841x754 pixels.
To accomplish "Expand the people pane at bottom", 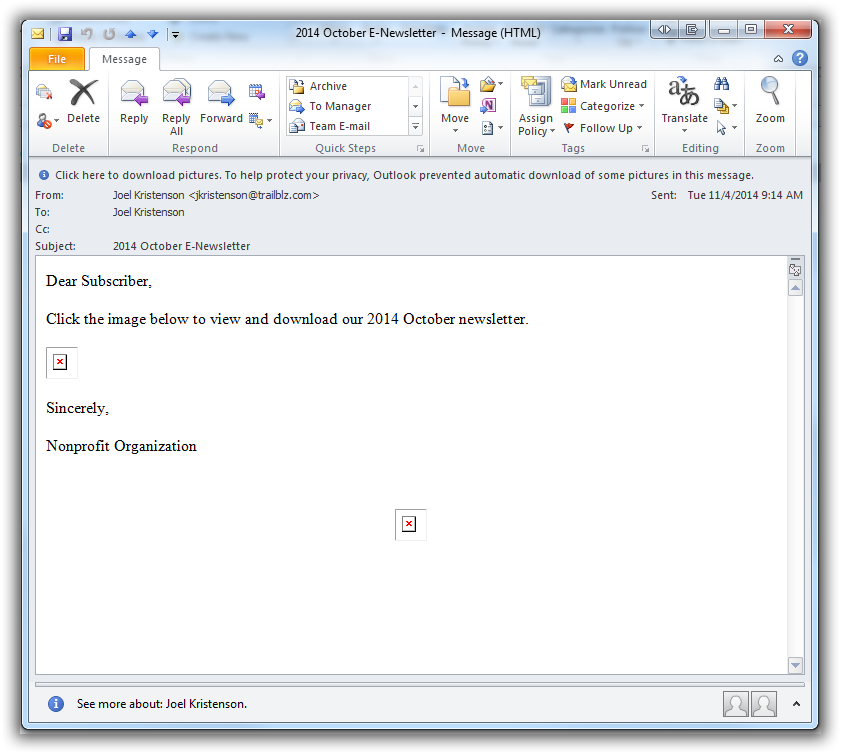I will (x=796, y=704).
